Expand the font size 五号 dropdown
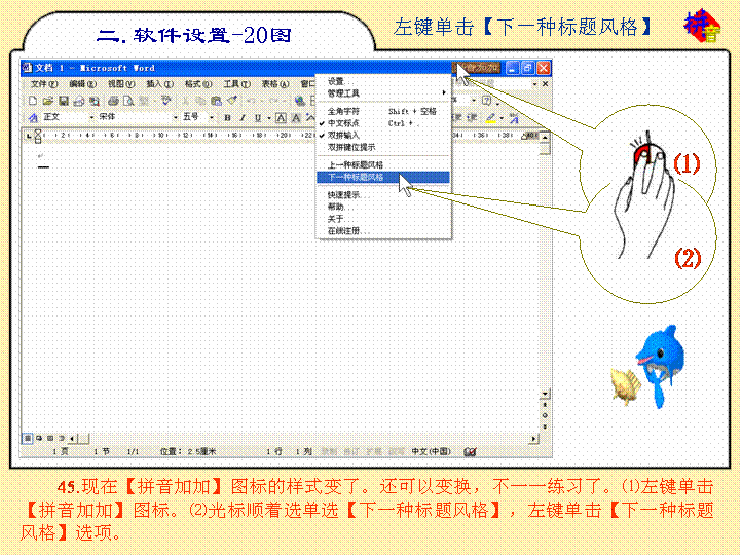This screenshot has height=555, width=740. tap(212, 117)
